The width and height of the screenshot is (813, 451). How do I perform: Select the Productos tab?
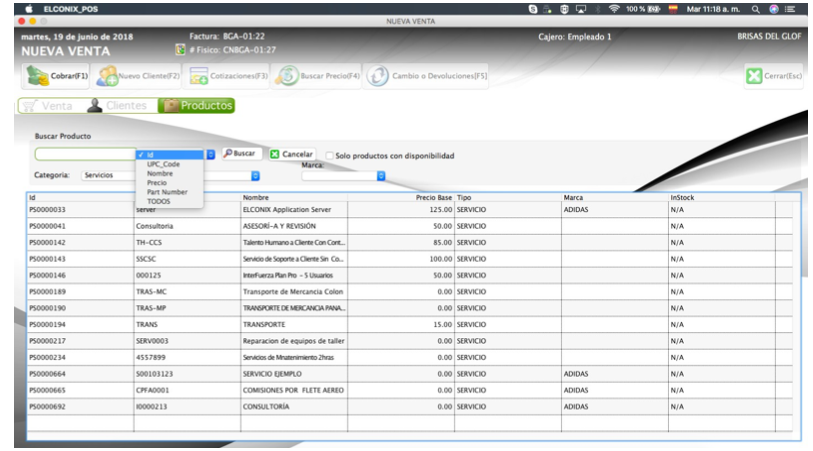coord(197,106)
